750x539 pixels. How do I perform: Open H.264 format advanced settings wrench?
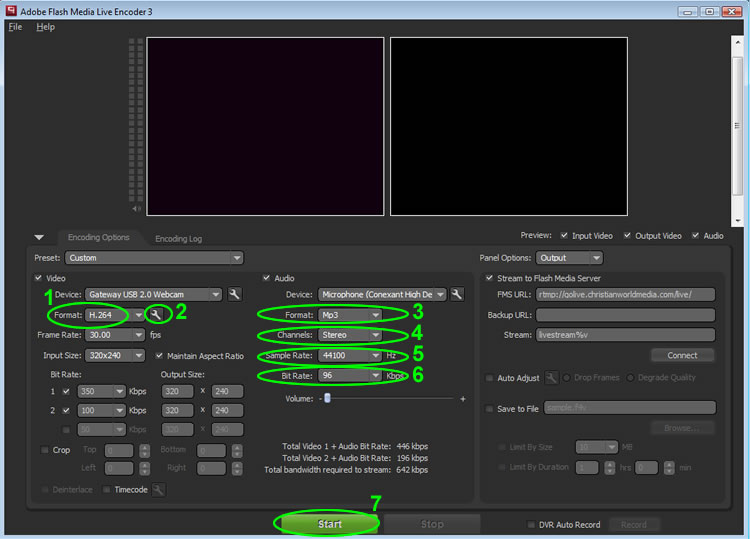pos(156,315)
